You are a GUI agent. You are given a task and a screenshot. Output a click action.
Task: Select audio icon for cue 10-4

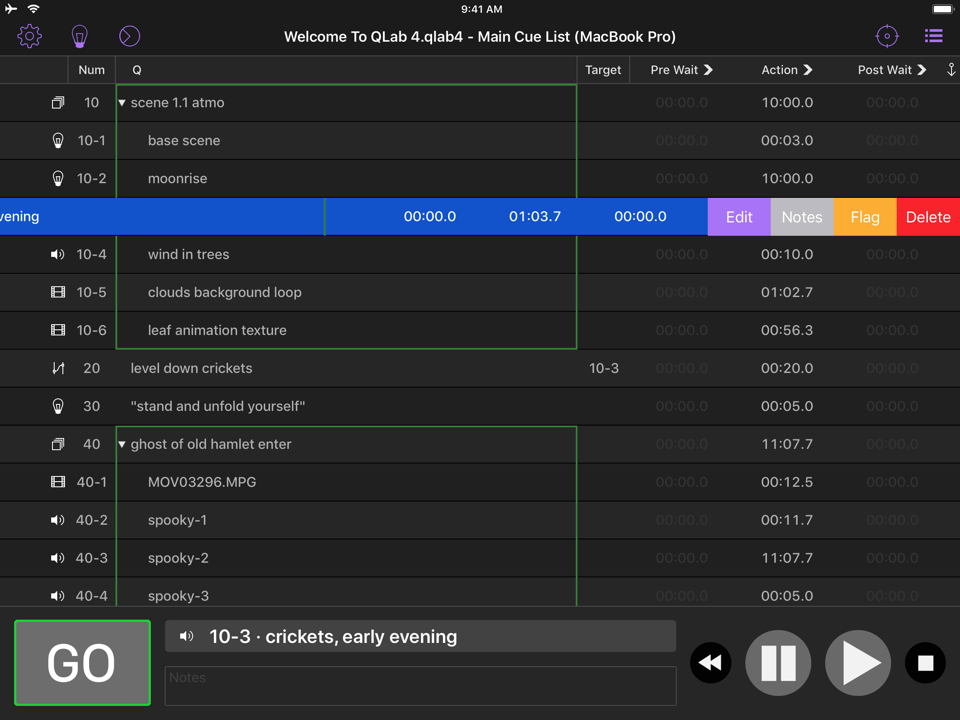(x=58, y=254)
